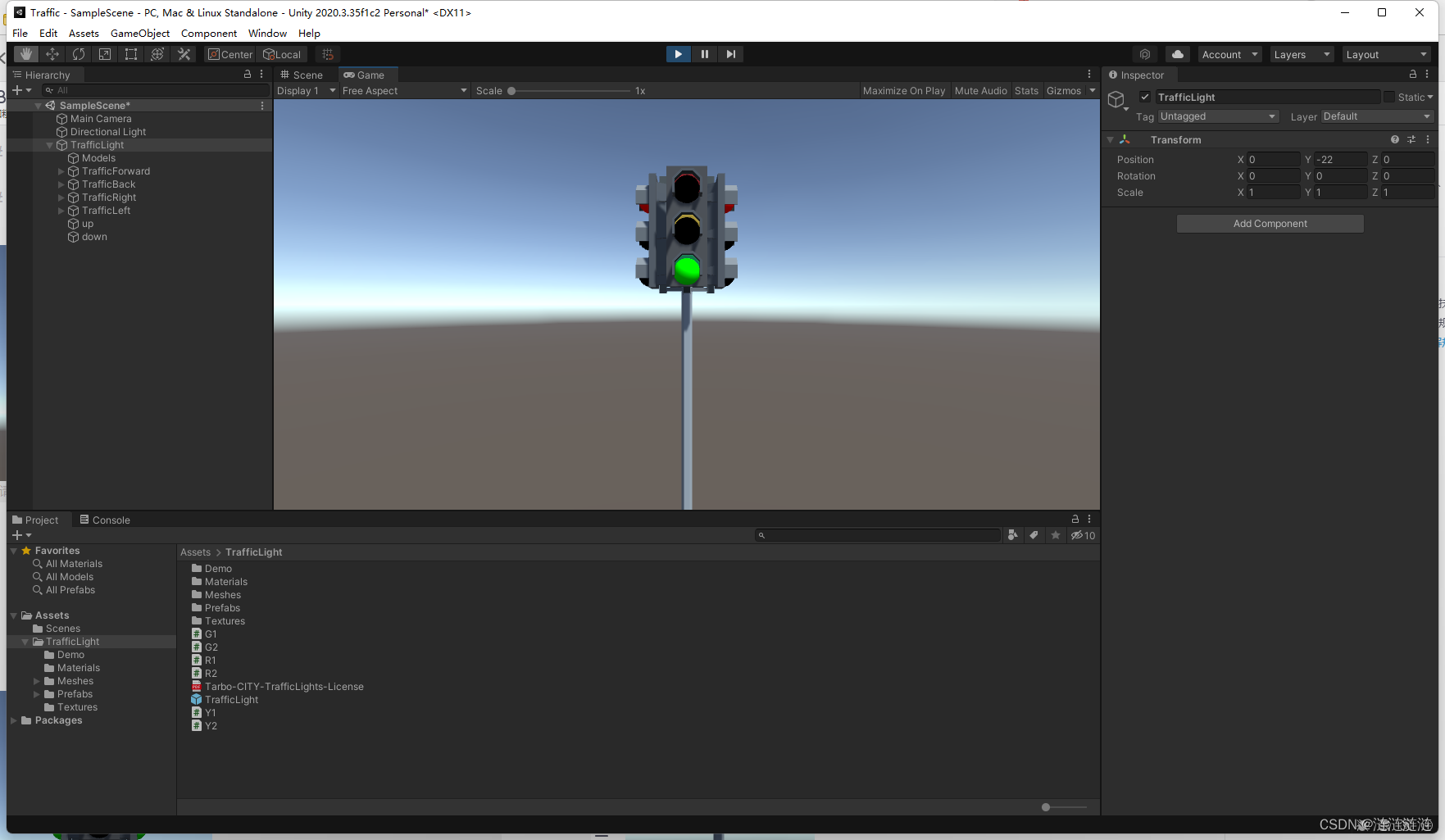Switch to the Scene tab
This screenshot has height=840, width=1445.
(302, 75)
